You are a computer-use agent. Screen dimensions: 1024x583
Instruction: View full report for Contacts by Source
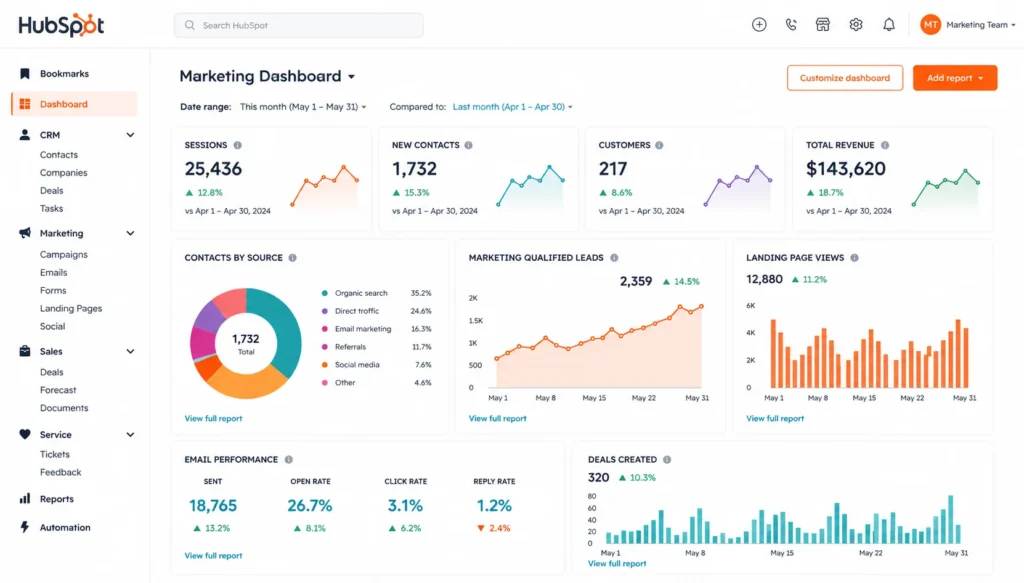[x=213, y=418]
